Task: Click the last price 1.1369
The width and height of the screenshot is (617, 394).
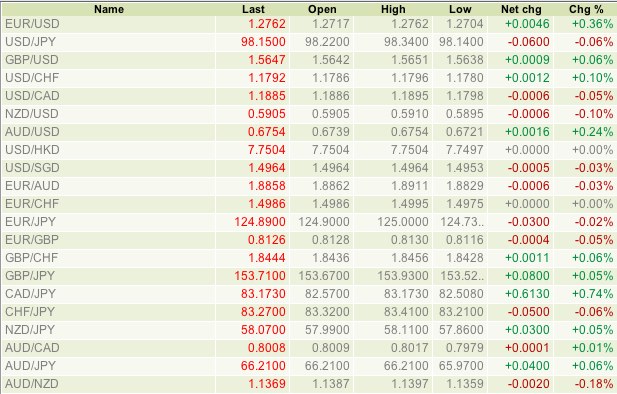Action: pyautogui.click(x=267, y=384)
